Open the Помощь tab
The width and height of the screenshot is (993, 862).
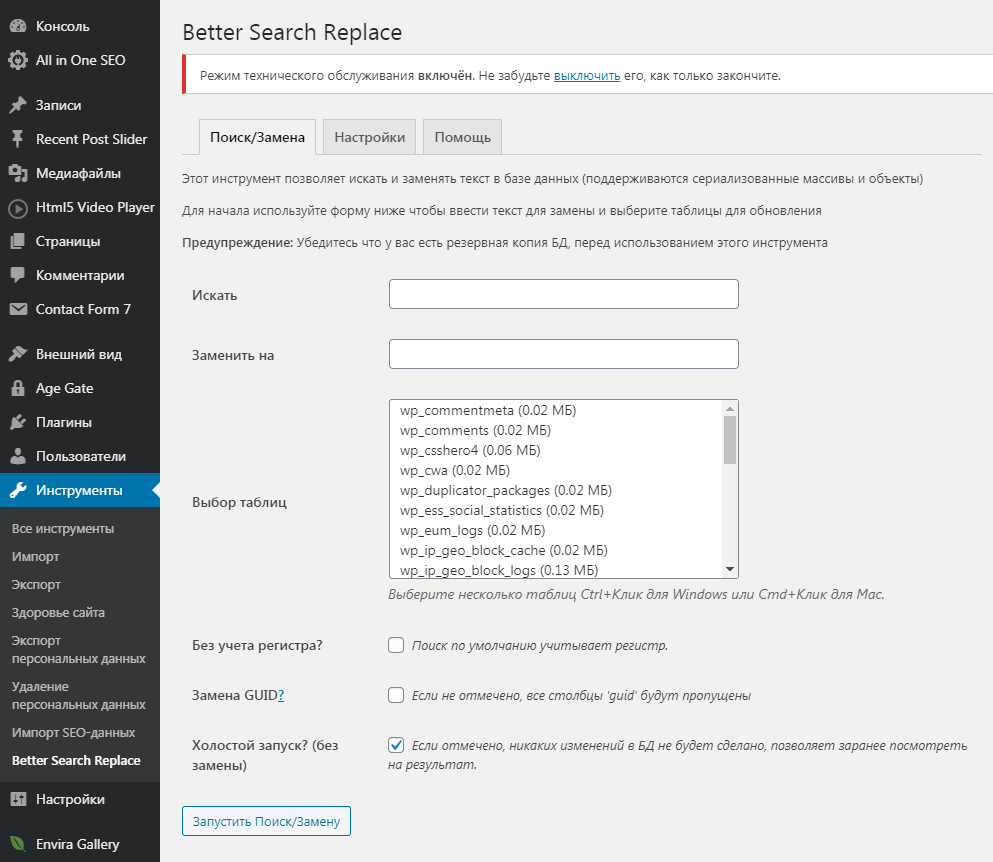coord(462,137)
